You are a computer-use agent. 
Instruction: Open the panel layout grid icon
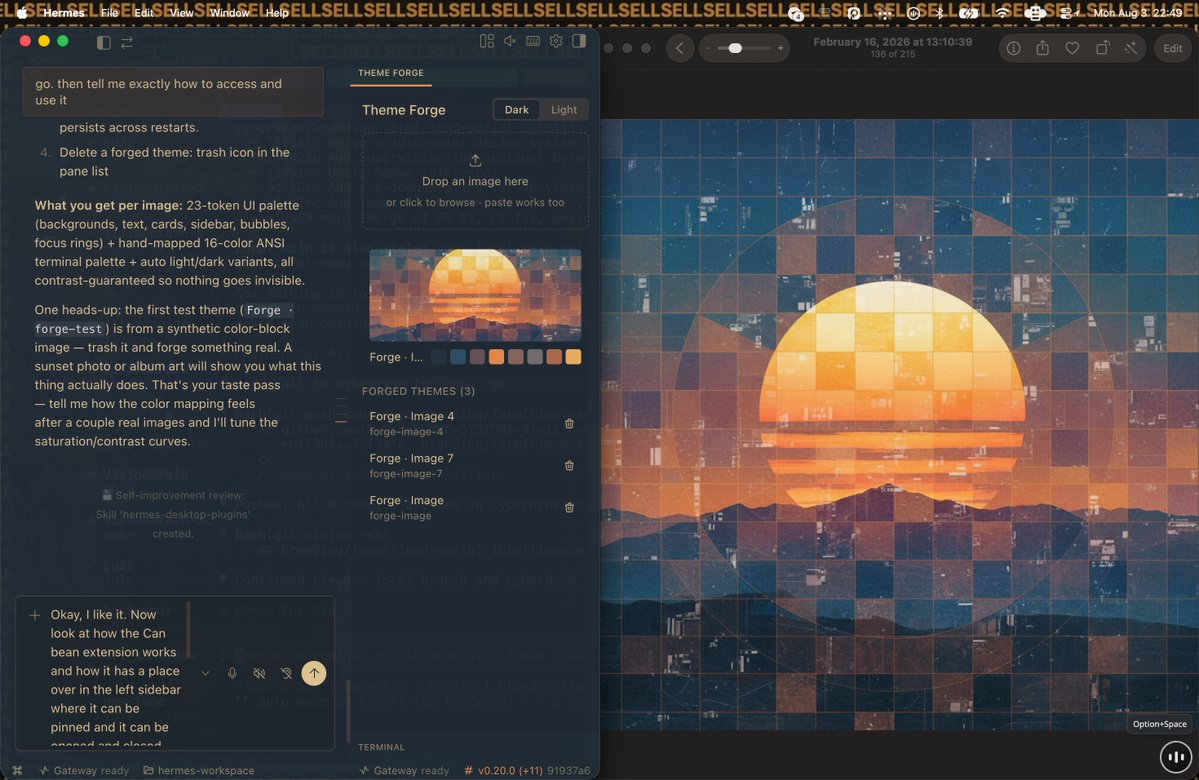click(486, 41)
